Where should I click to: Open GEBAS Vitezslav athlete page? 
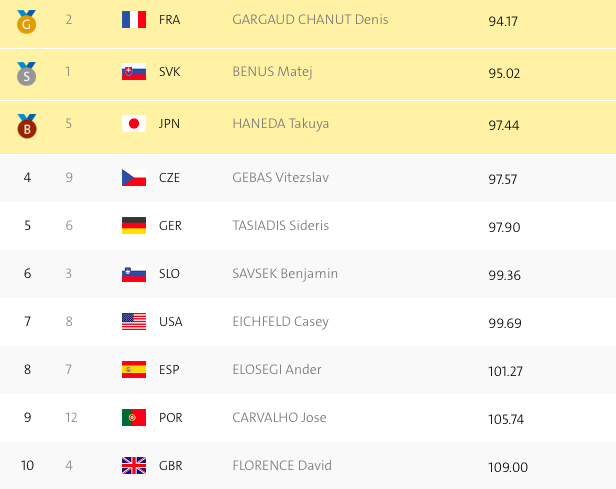click(280, 178)
